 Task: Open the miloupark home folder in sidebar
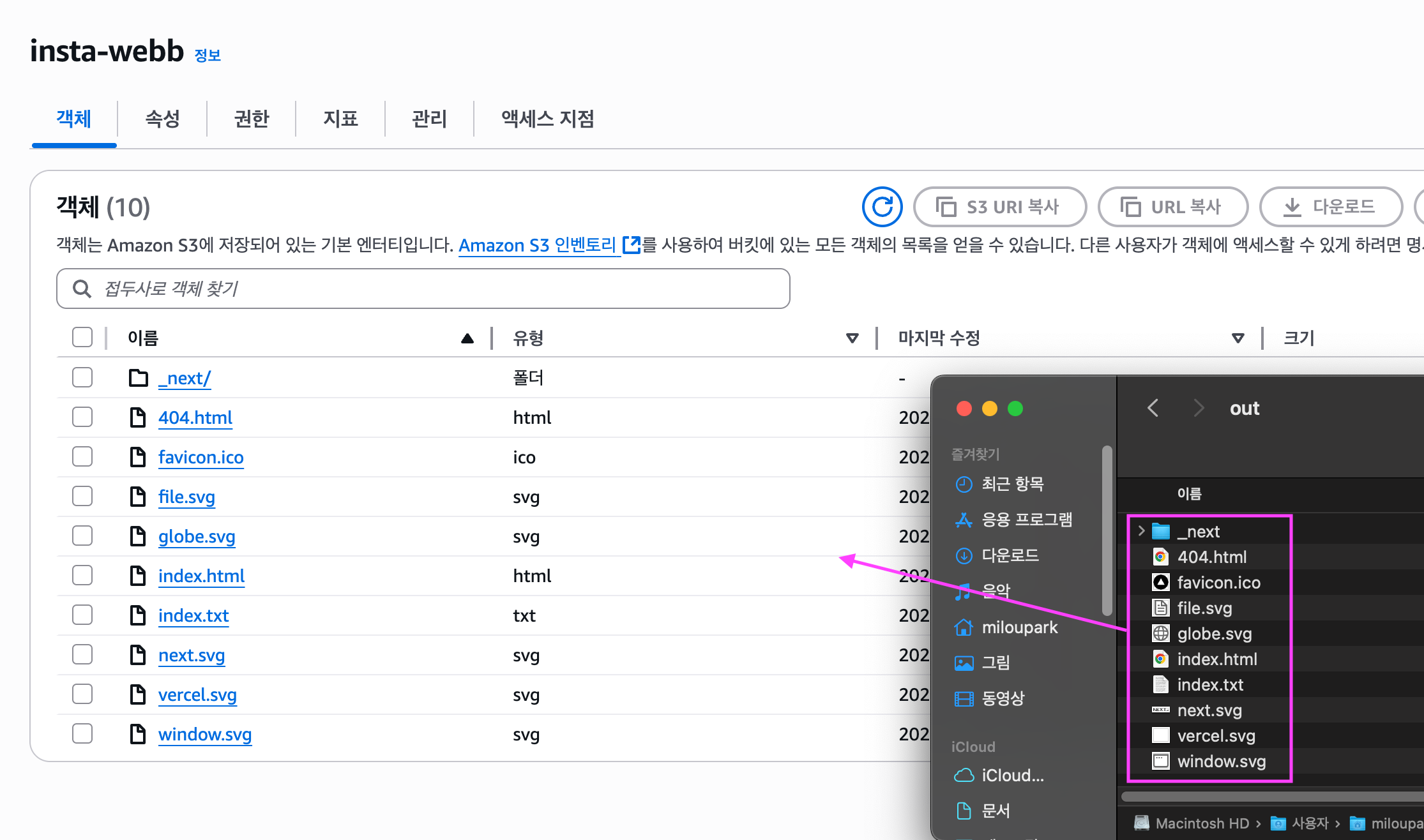coord(1020,627)
